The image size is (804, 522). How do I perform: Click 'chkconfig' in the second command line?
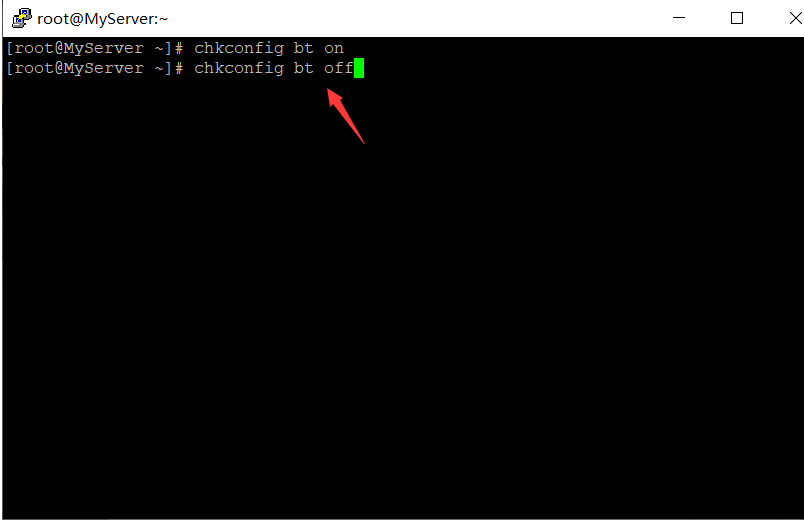(x=239, y=69)
